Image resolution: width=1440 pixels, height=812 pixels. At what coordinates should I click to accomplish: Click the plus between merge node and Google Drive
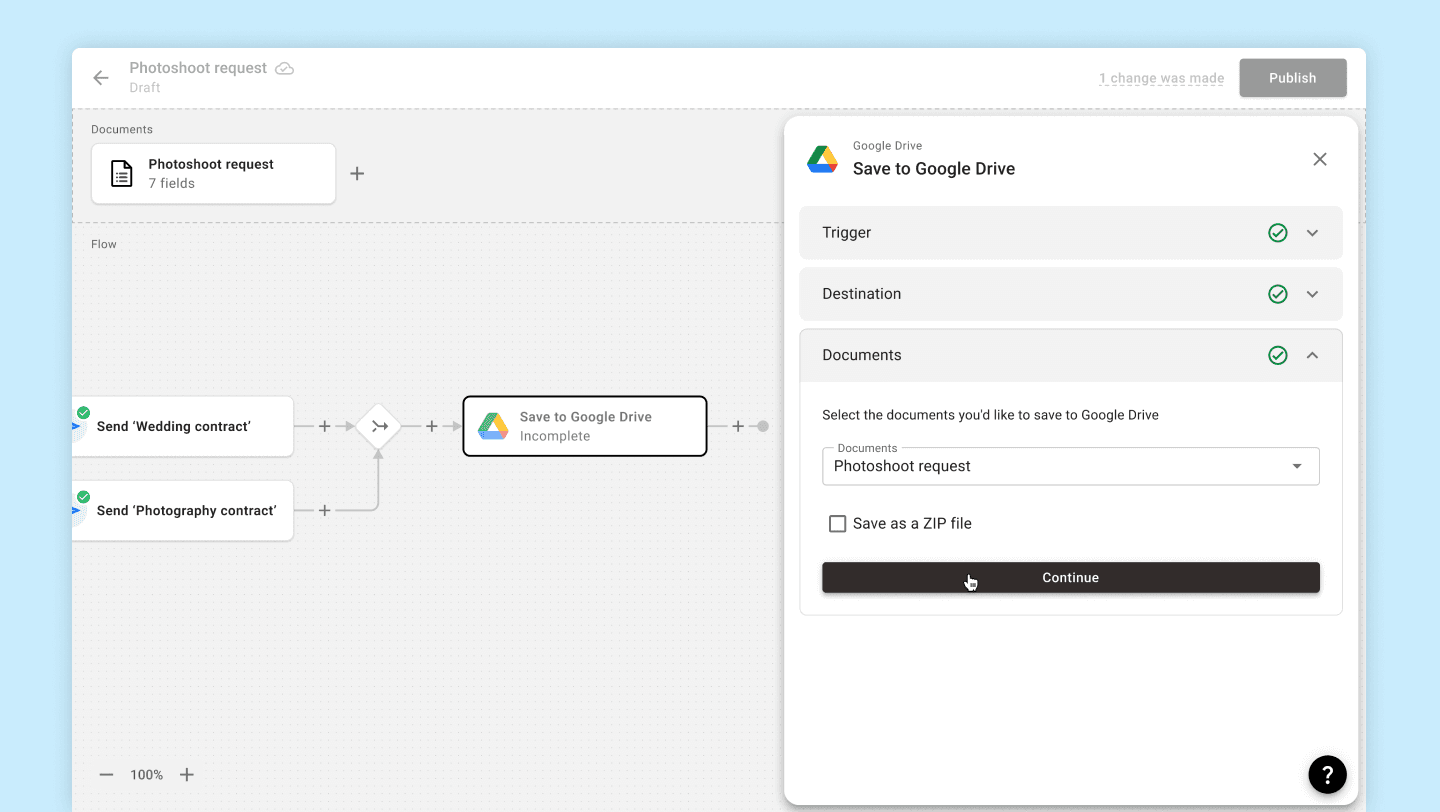pyautogui.click(x=432, y=426)
